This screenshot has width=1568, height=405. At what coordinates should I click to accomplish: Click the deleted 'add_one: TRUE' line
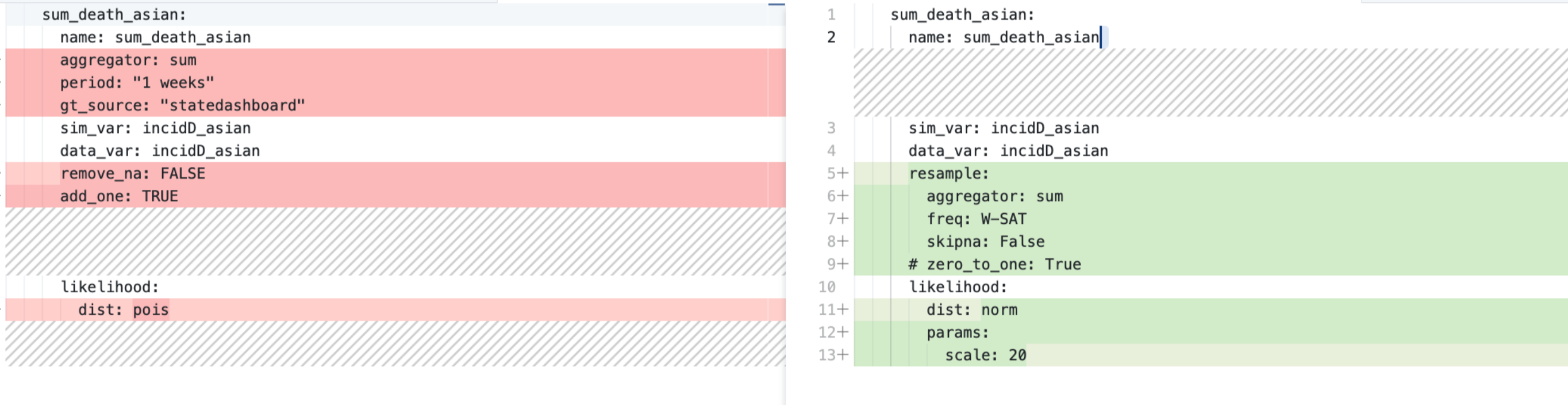(119, 196)
